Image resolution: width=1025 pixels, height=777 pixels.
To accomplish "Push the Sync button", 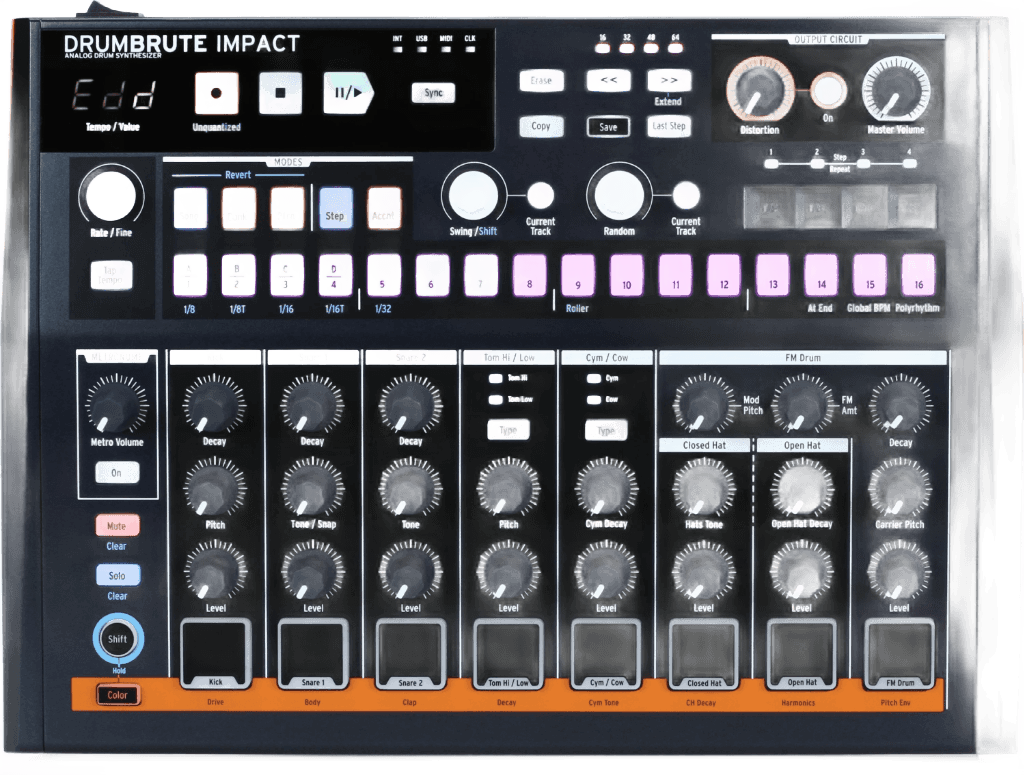I will pos(433,93).
